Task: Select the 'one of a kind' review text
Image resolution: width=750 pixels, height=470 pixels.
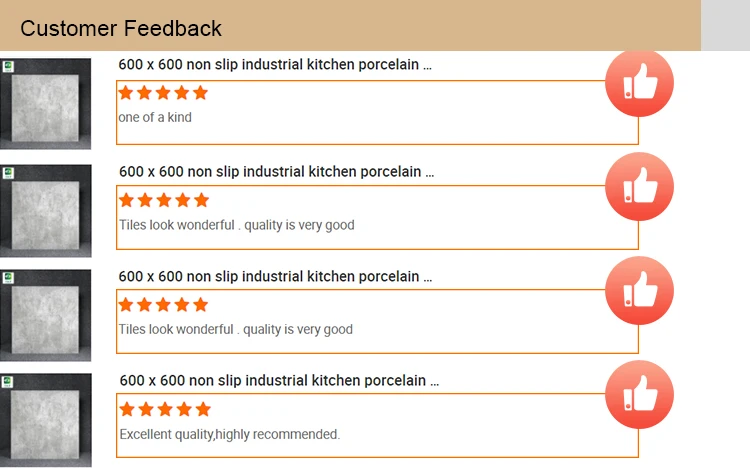Action: pyautogui.click(x=155, y=117)
